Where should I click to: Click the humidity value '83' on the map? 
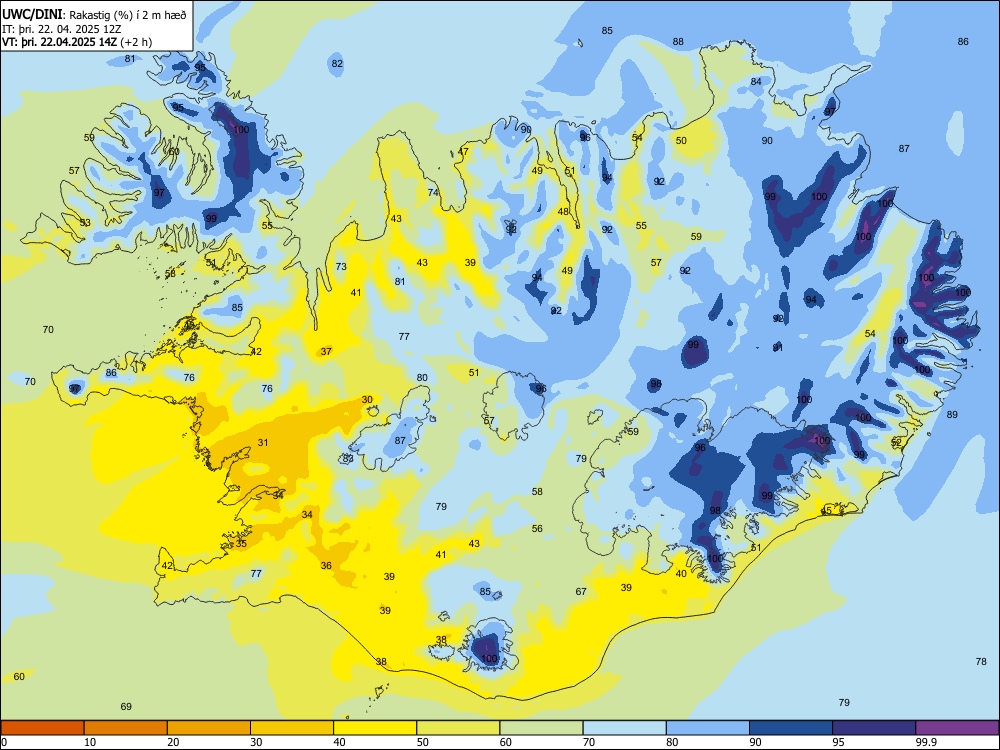tap(348, 458)
